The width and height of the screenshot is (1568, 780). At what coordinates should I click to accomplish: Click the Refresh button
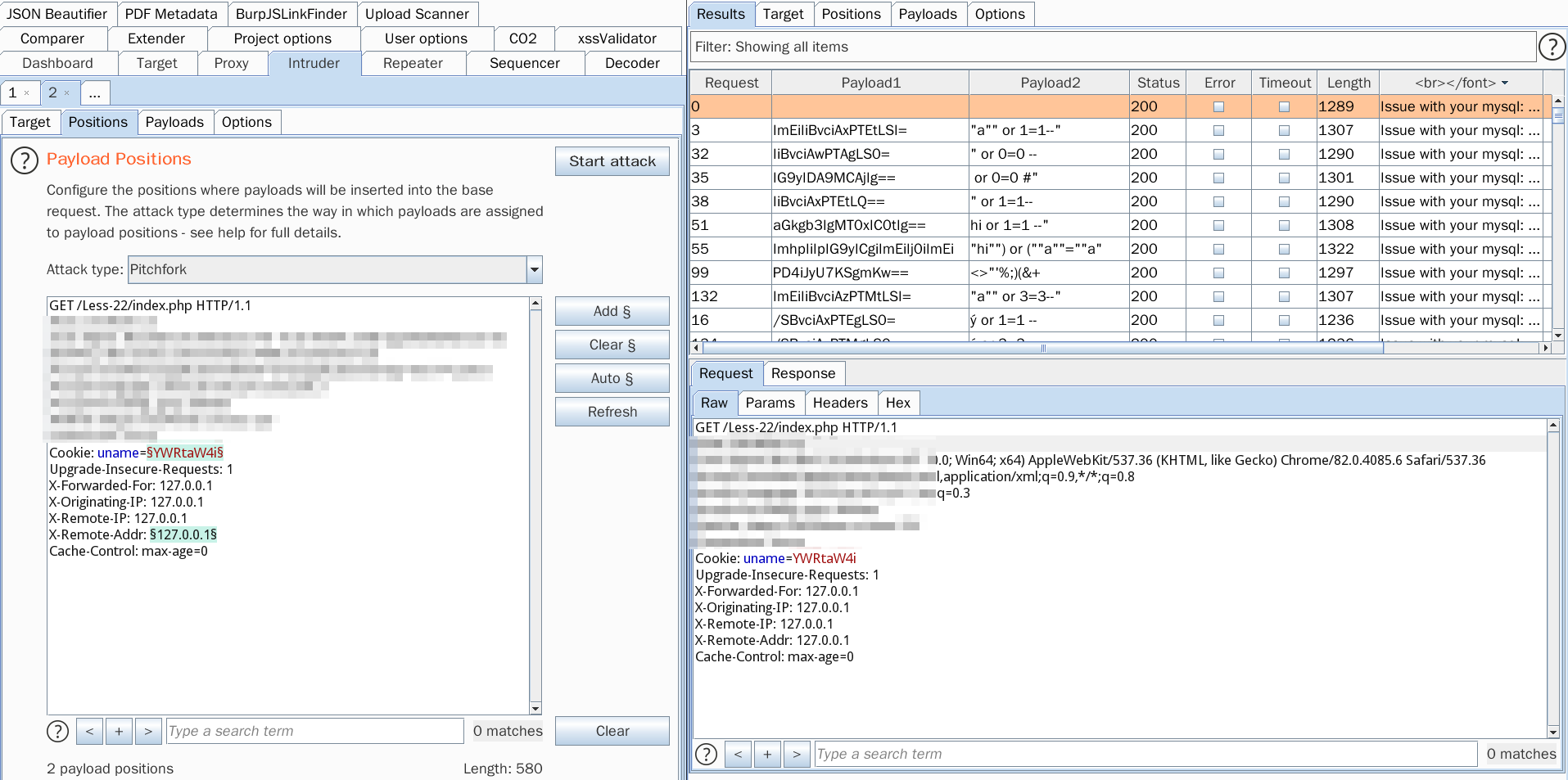[x=612, y=412]
